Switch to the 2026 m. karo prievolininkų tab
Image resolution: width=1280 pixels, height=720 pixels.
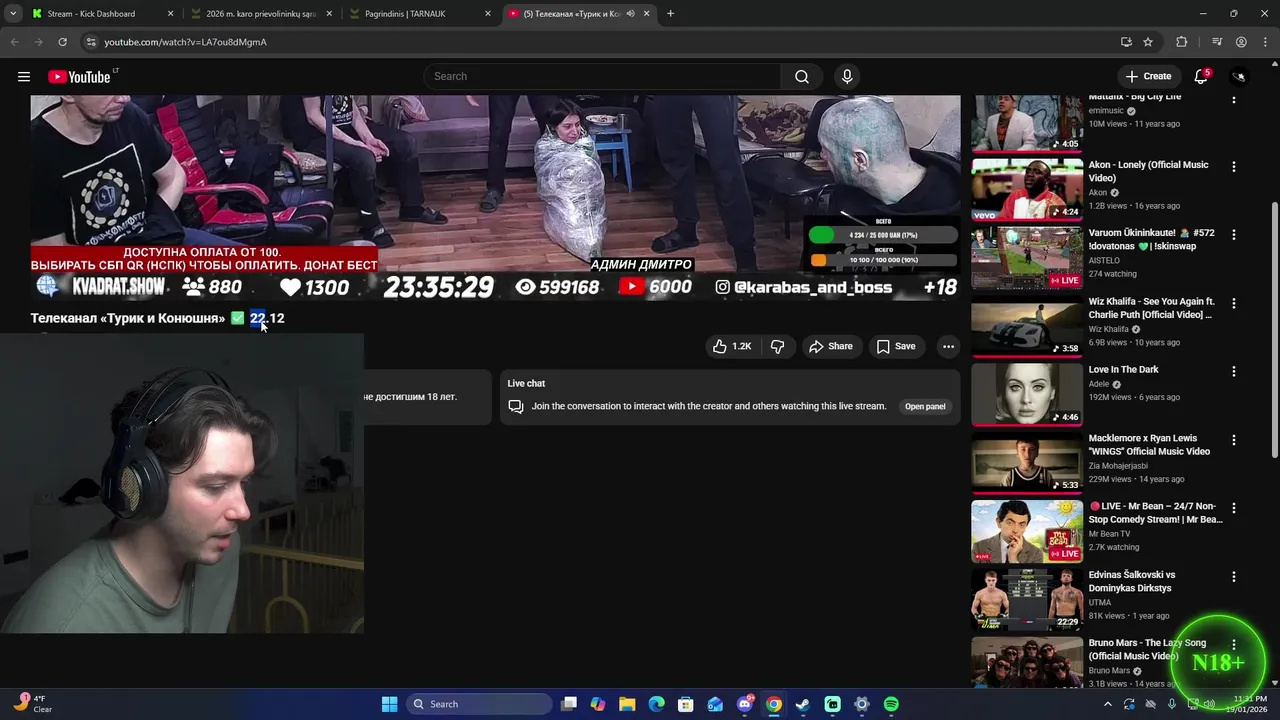pos(261,14)
